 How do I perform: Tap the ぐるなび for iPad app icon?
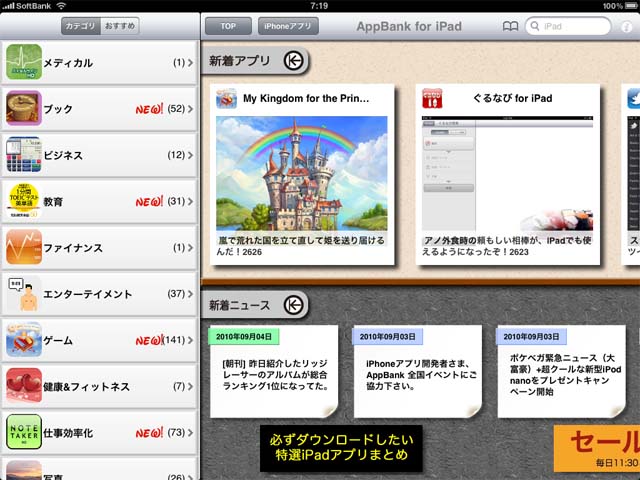coord(432,98)
